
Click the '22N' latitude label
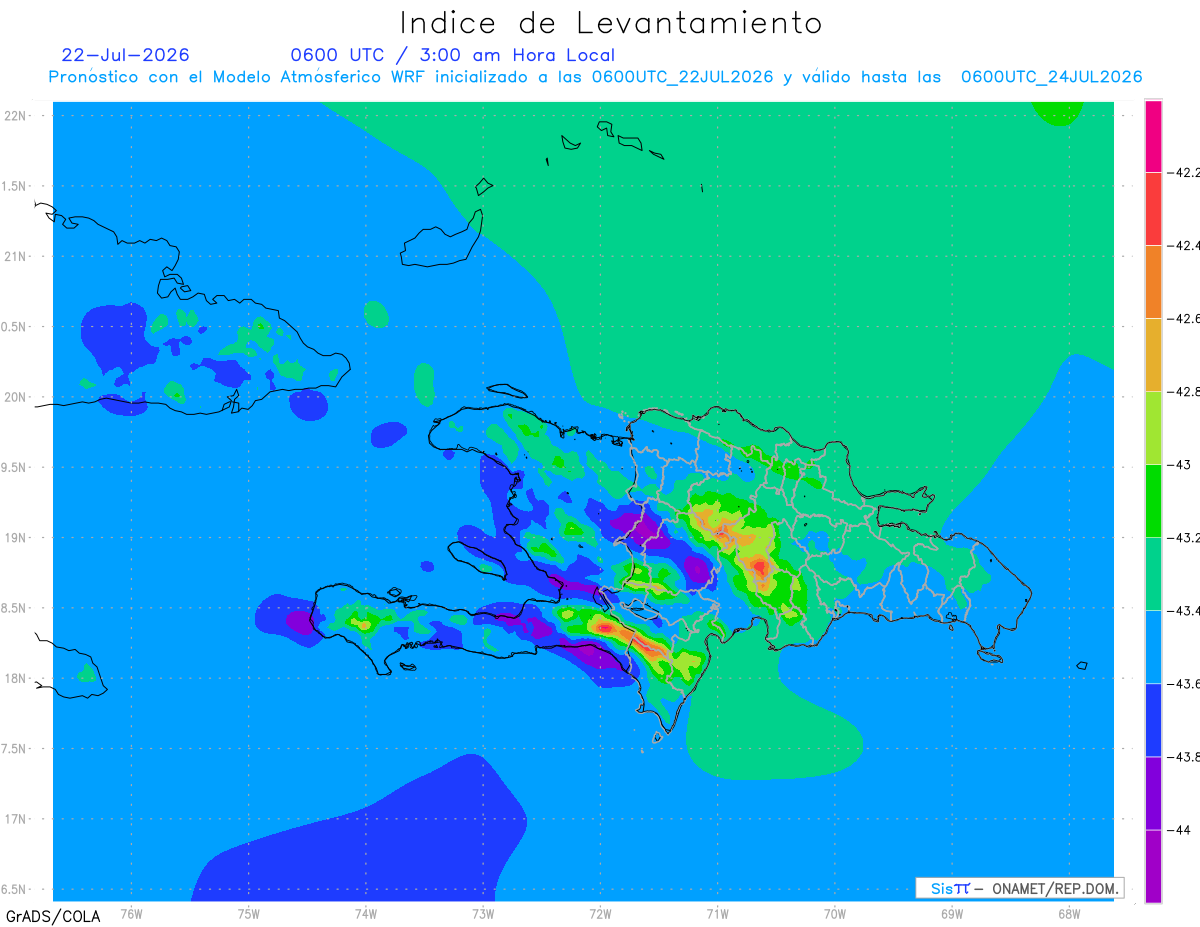point(16,115)
